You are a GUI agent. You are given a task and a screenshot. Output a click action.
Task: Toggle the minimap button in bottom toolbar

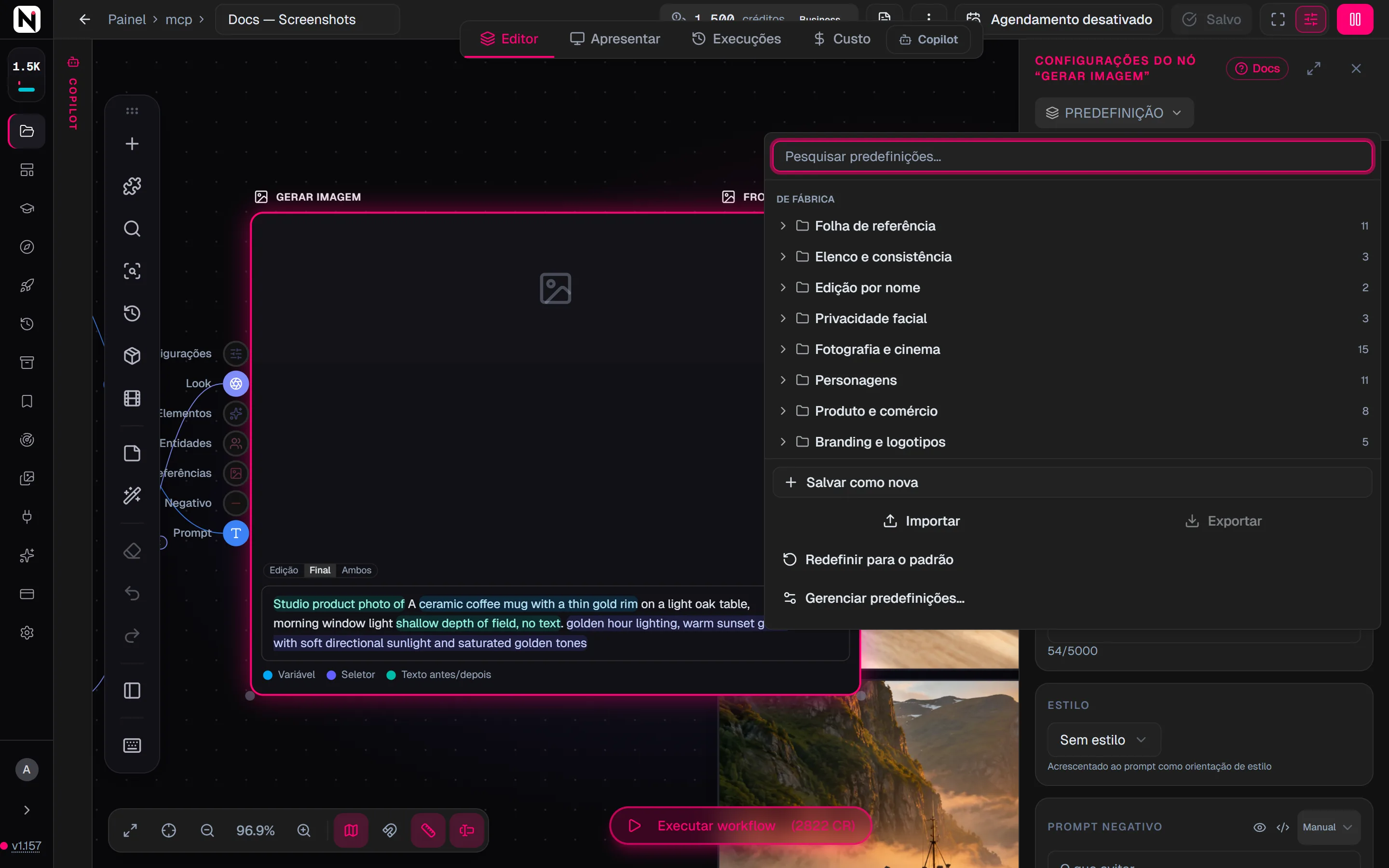[x=351, y=831]
